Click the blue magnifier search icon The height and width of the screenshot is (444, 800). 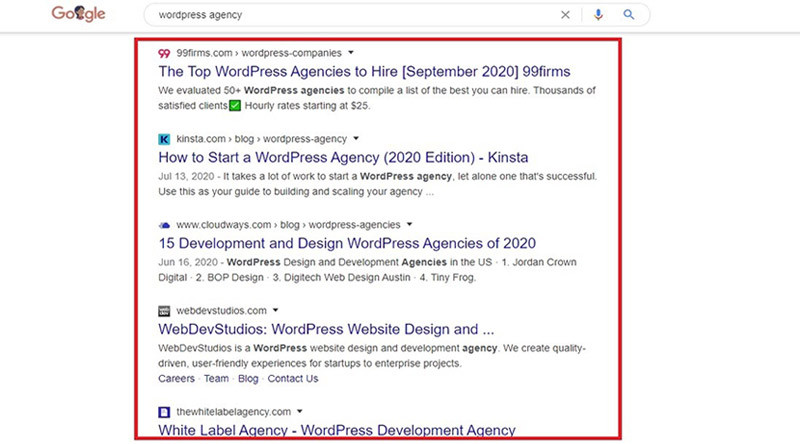629,15
